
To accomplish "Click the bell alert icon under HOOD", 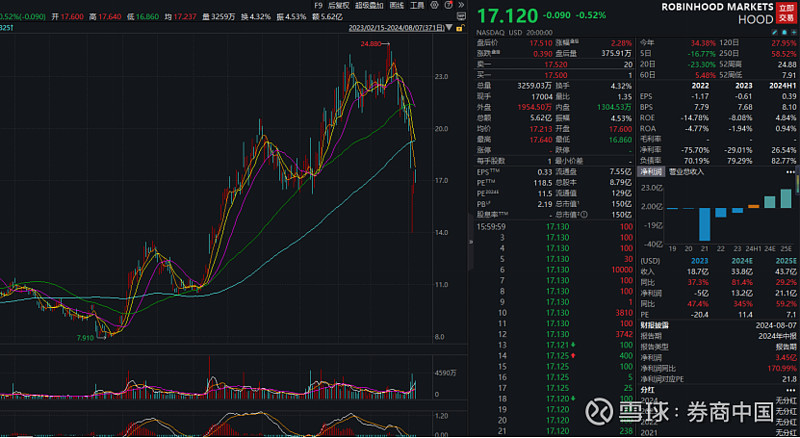I will click(x=785, y=32).
